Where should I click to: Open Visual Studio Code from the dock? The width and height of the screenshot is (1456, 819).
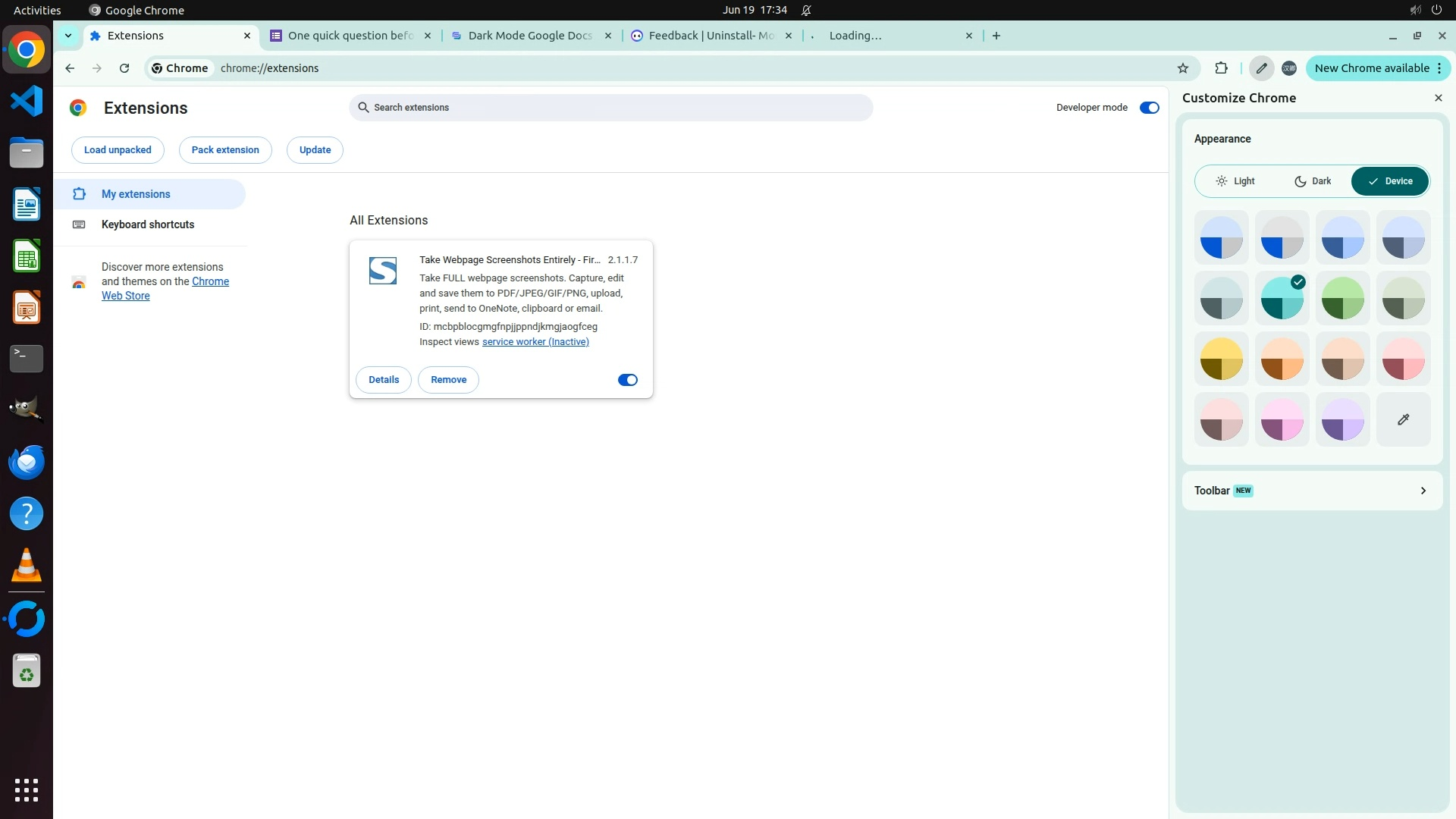27,101
